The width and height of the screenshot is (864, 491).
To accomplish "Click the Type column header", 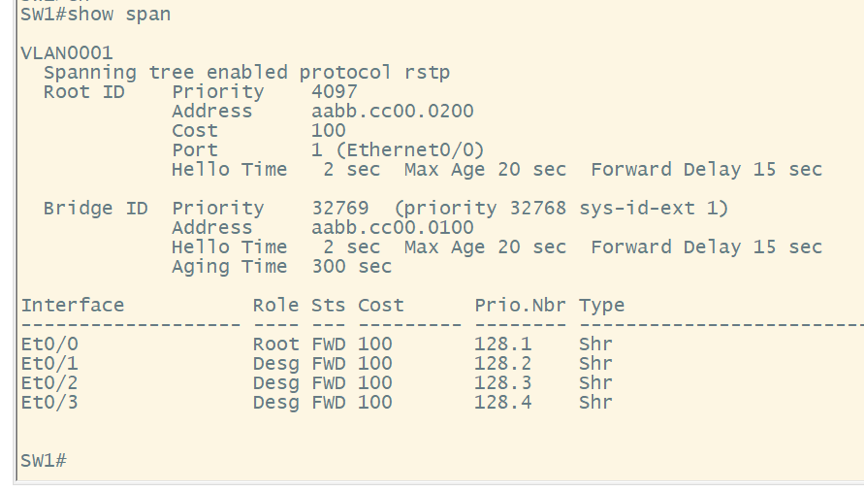I will pos(601,305).
